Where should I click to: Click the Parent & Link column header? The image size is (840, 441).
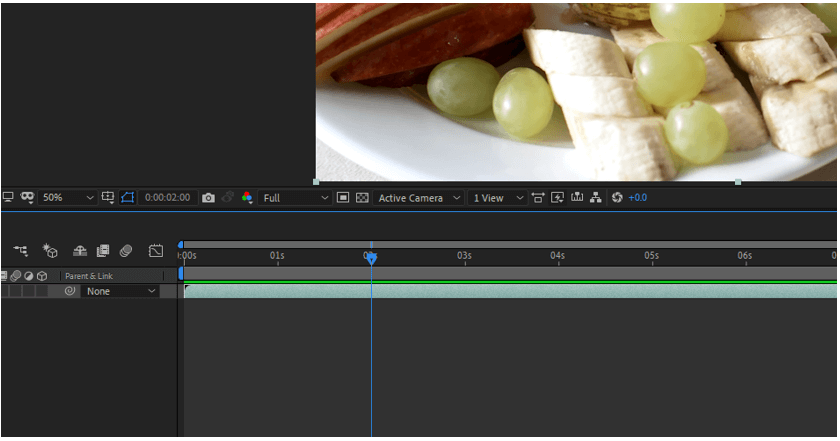tap(89, 276)
